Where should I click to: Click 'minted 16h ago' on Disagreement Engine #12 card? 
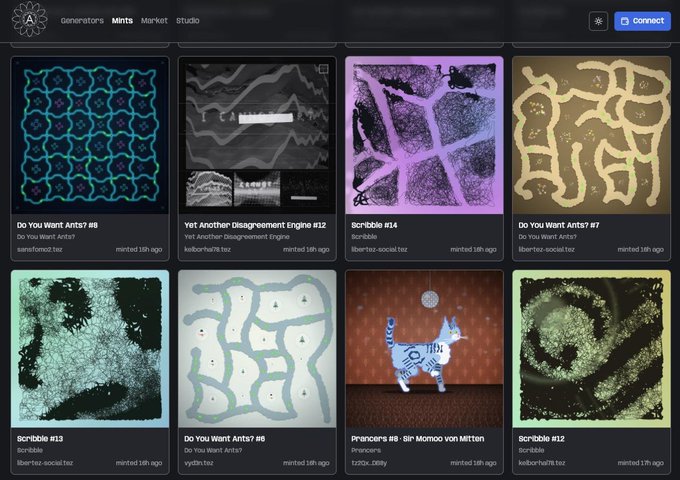306,249
